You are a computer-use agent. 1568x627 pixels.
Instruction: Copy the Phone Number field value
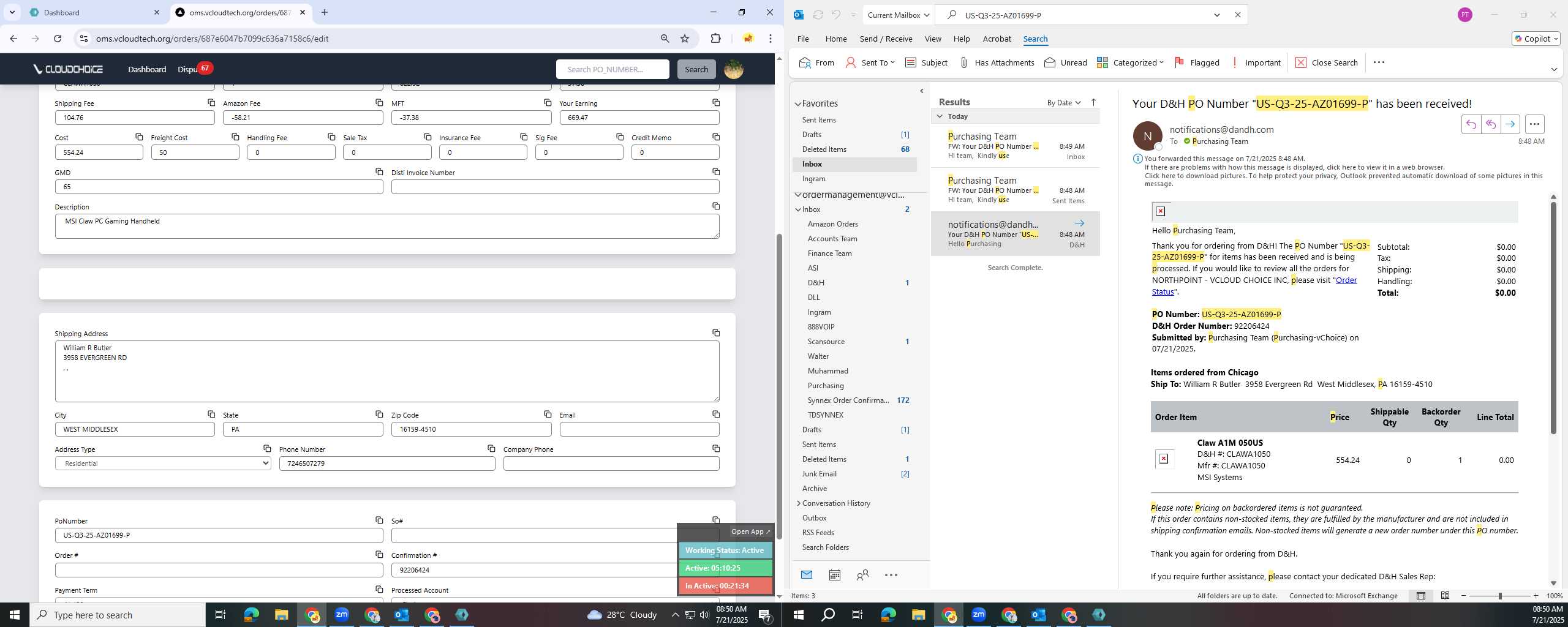point(491,449)
